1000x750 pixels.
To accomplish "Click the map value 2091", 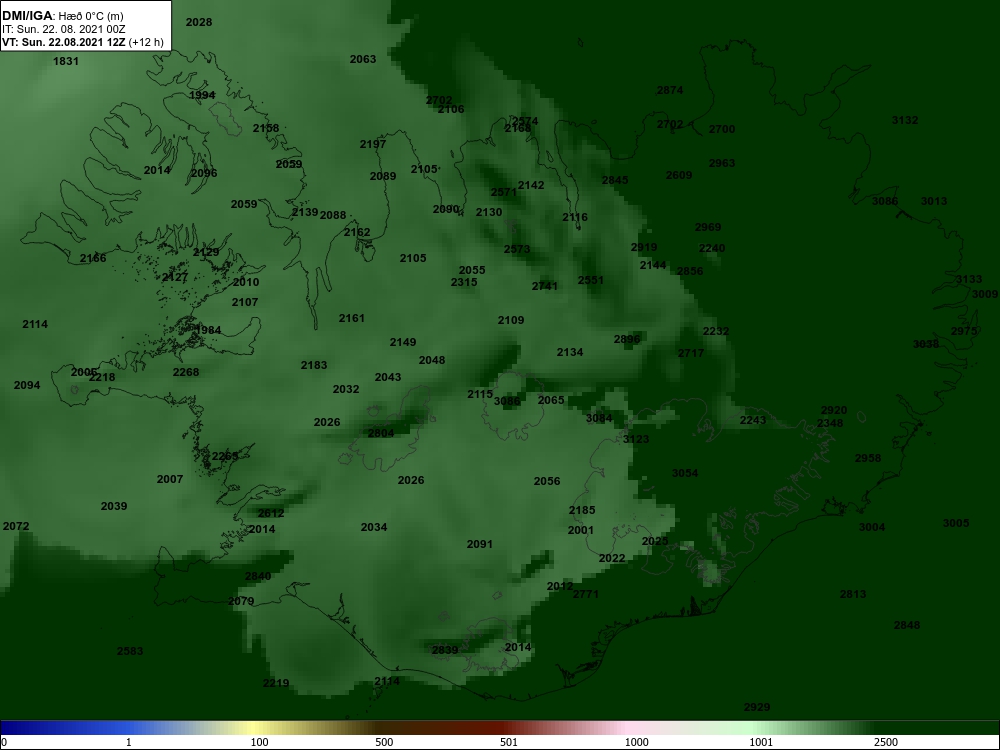I will point(480,545).
